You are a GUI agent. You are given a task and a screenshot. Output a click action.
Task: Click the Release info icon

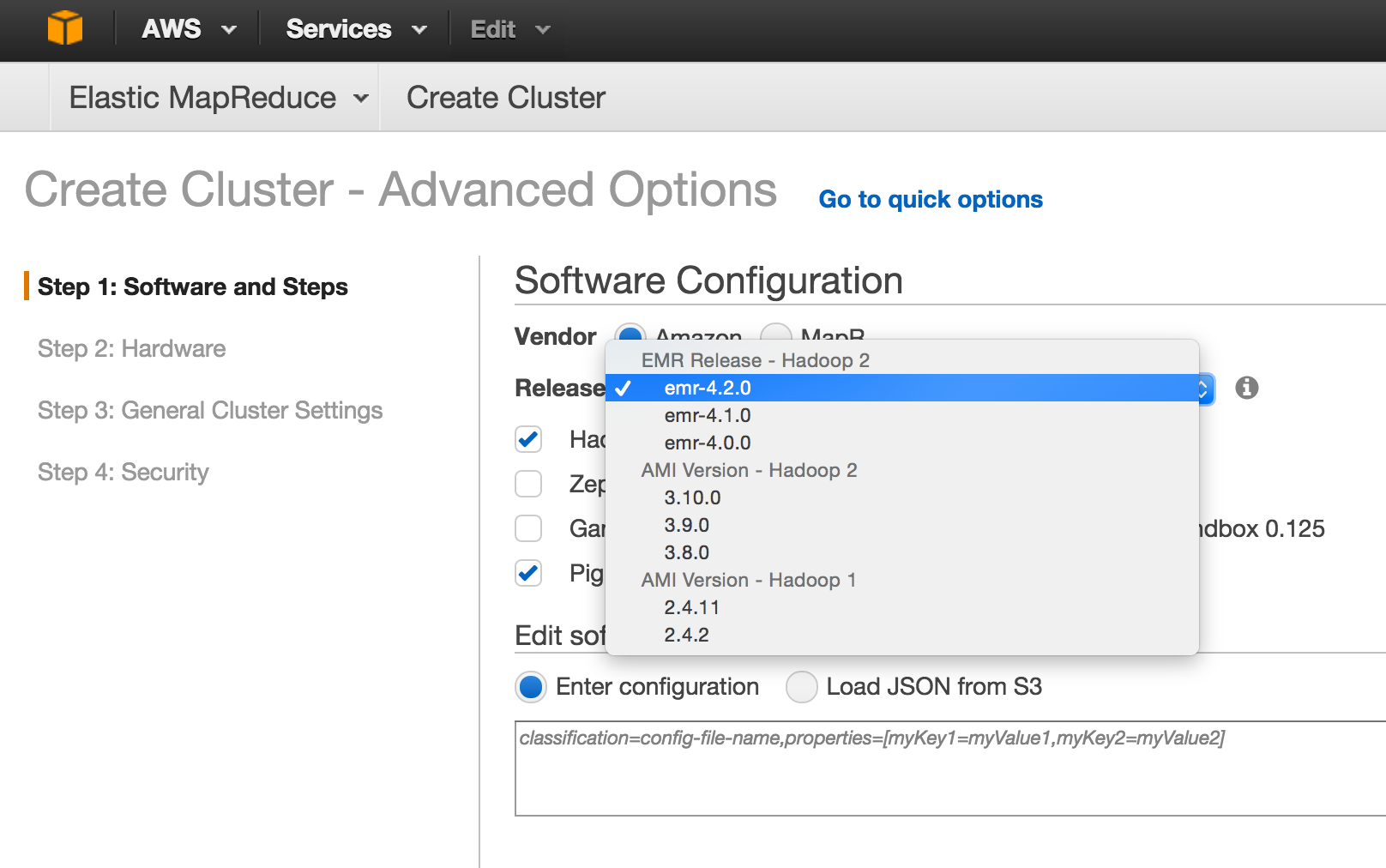pyautogui.click(x=1246, y=388)
